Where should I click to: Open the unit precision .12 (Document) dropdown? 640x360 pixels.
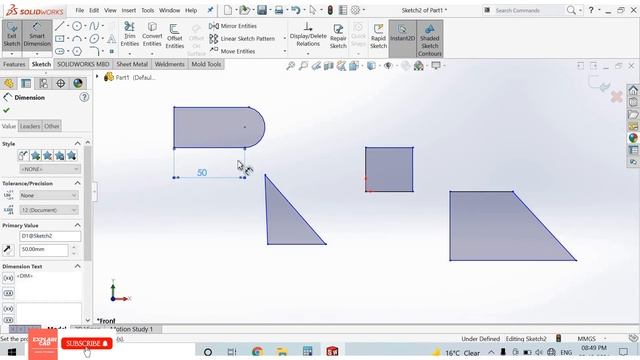tap(49, 210)
